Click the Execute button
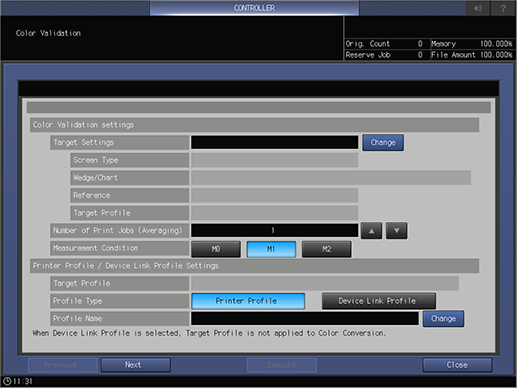Image resolution: width=517 pixels, height=388 pixels. coord(282,365)
